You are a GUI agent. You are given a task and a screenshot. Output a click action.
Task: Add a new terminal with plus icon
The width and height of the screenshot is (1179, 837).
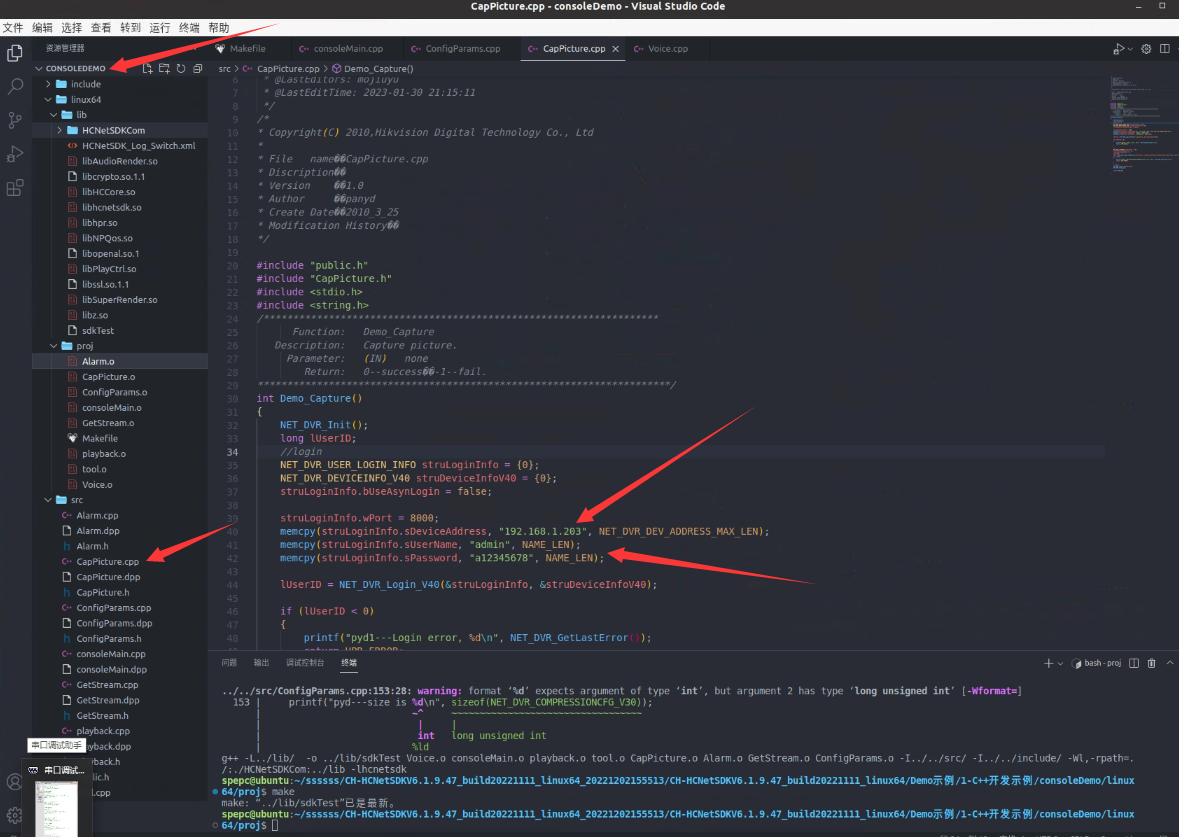(1048, 663)
